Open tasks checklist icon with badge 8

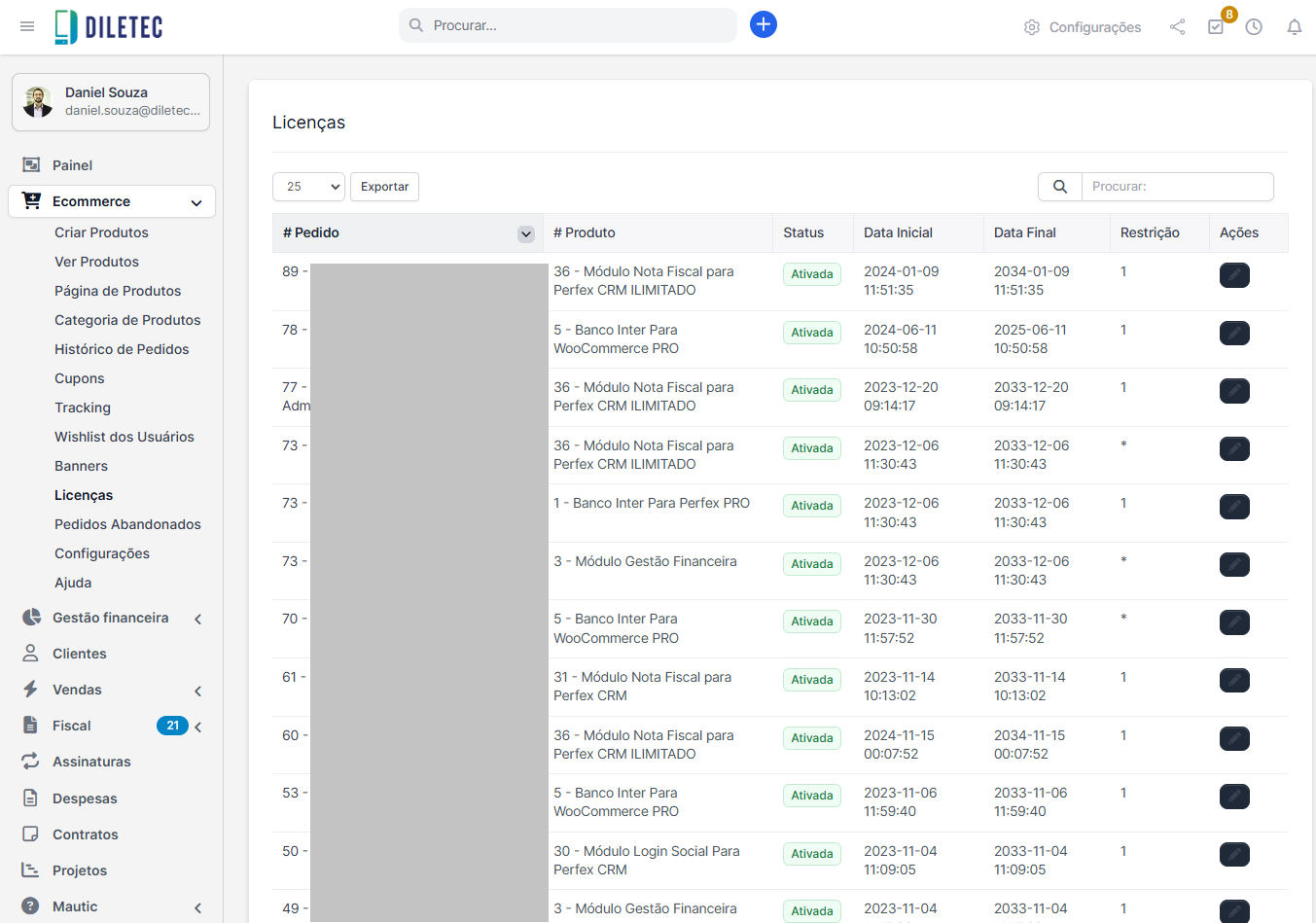pos(1216,27)
